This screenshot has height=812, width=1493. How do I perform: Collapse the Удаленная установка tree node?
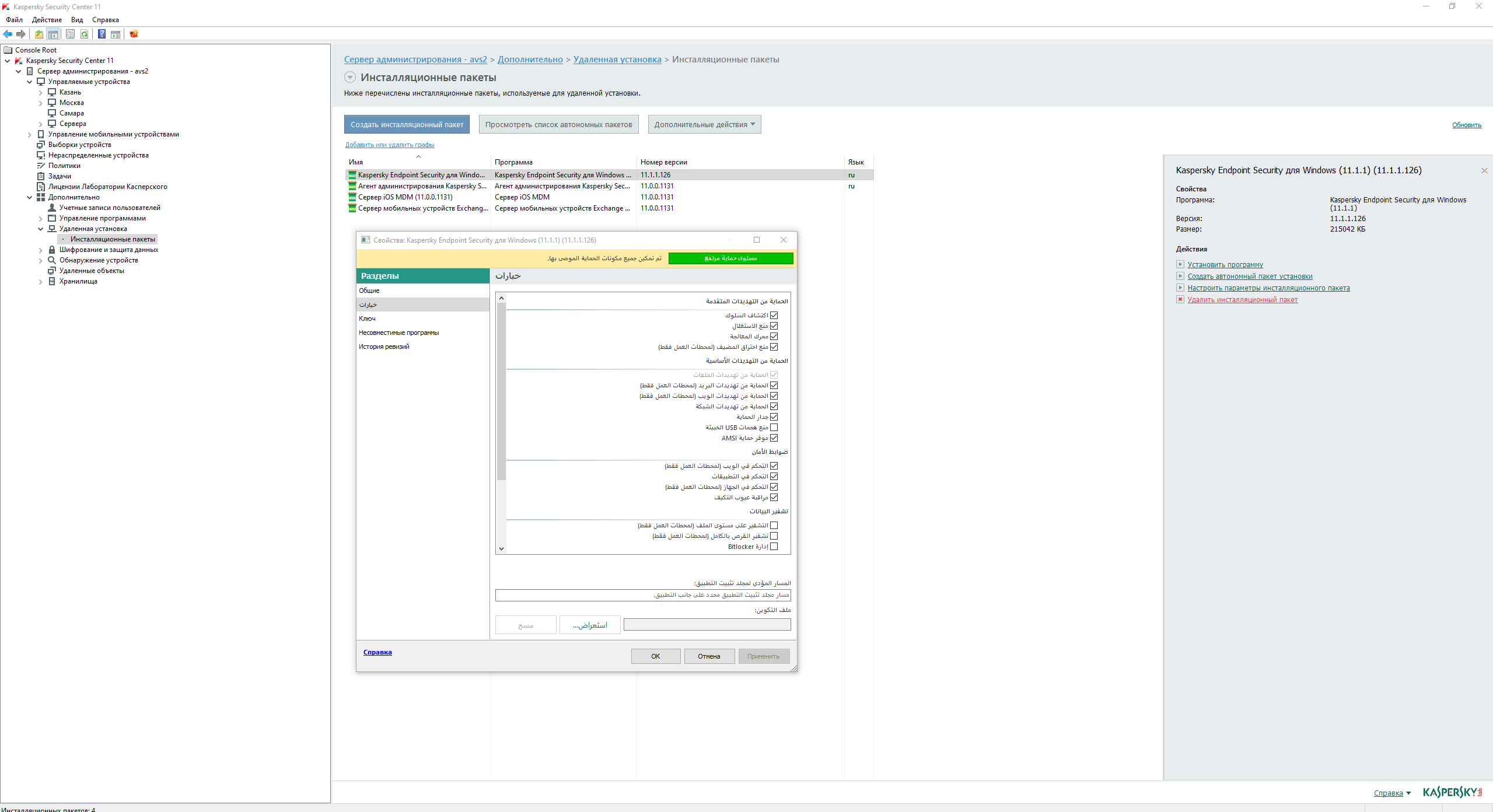point(41,229)
